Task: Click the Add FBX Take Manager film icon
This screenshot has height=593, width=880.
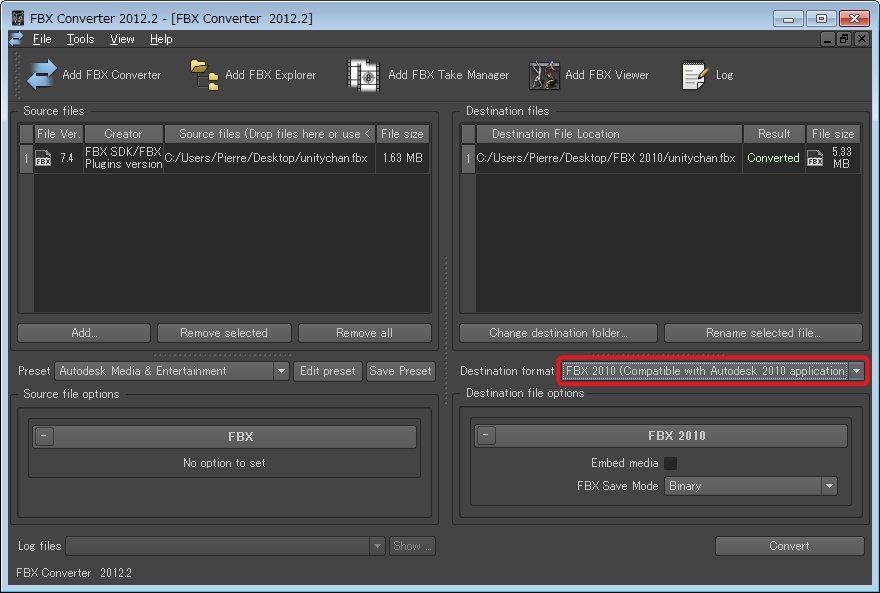Action: tap(364, 75)
